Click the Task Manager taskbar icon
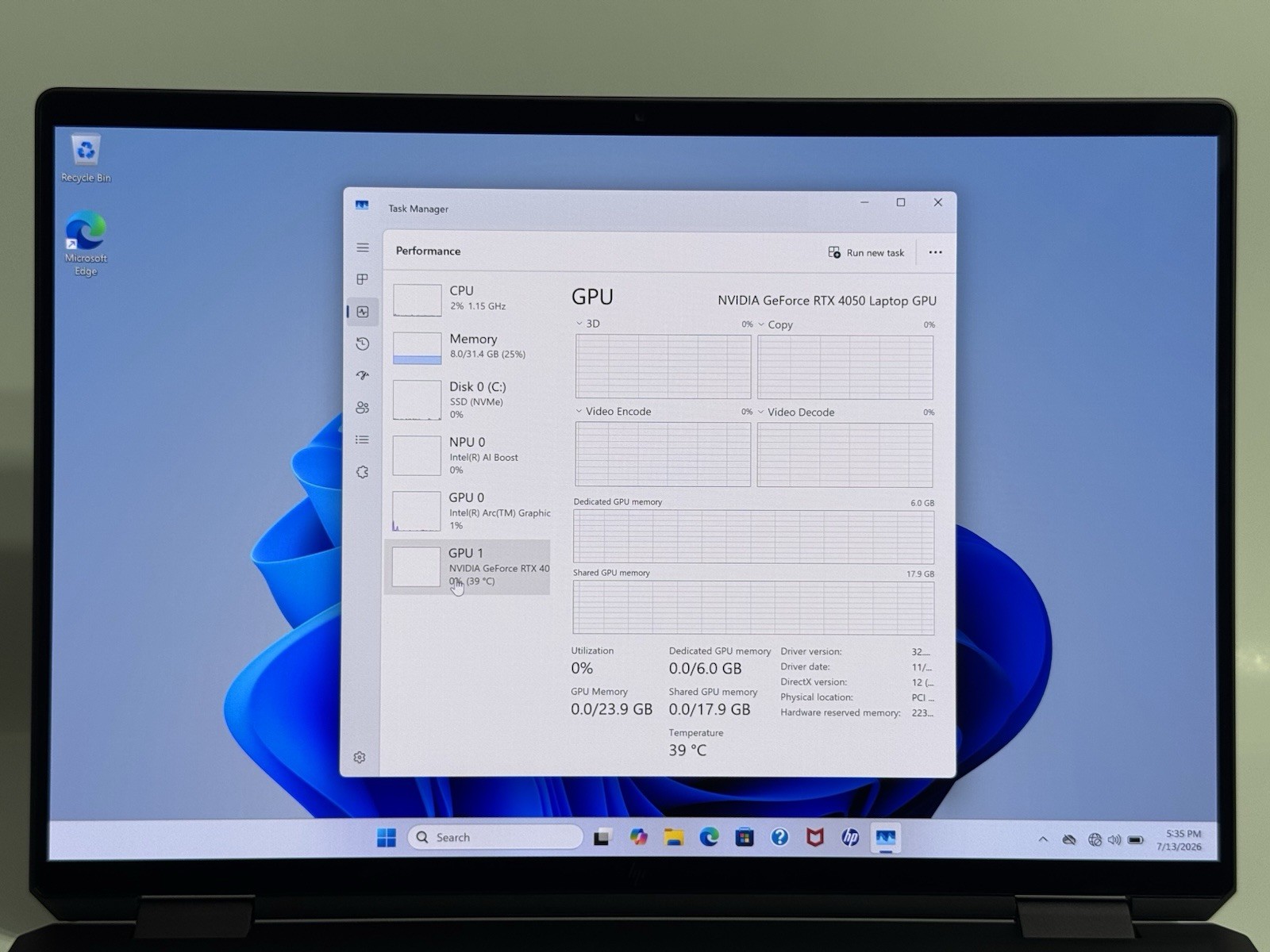 (886, 838)
